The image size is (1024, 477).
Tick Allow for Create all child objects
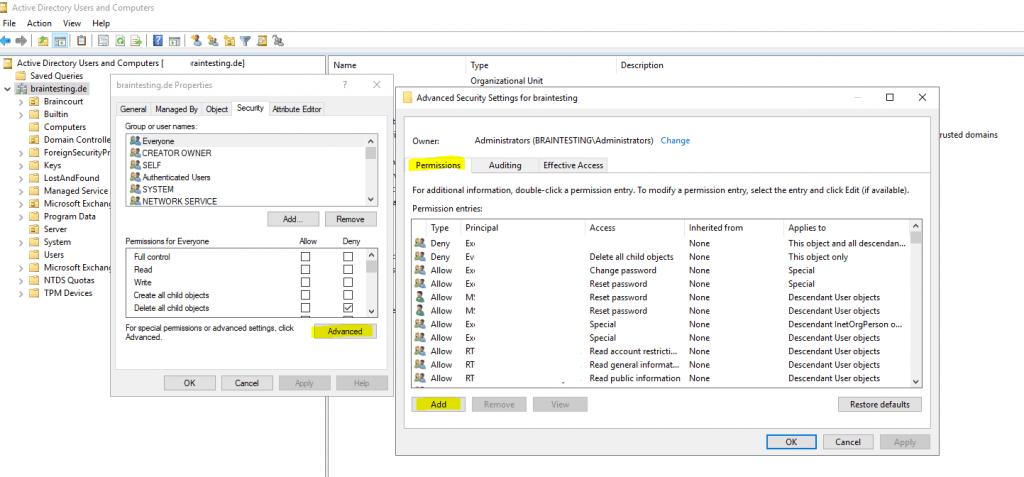(x=305, y=295)
